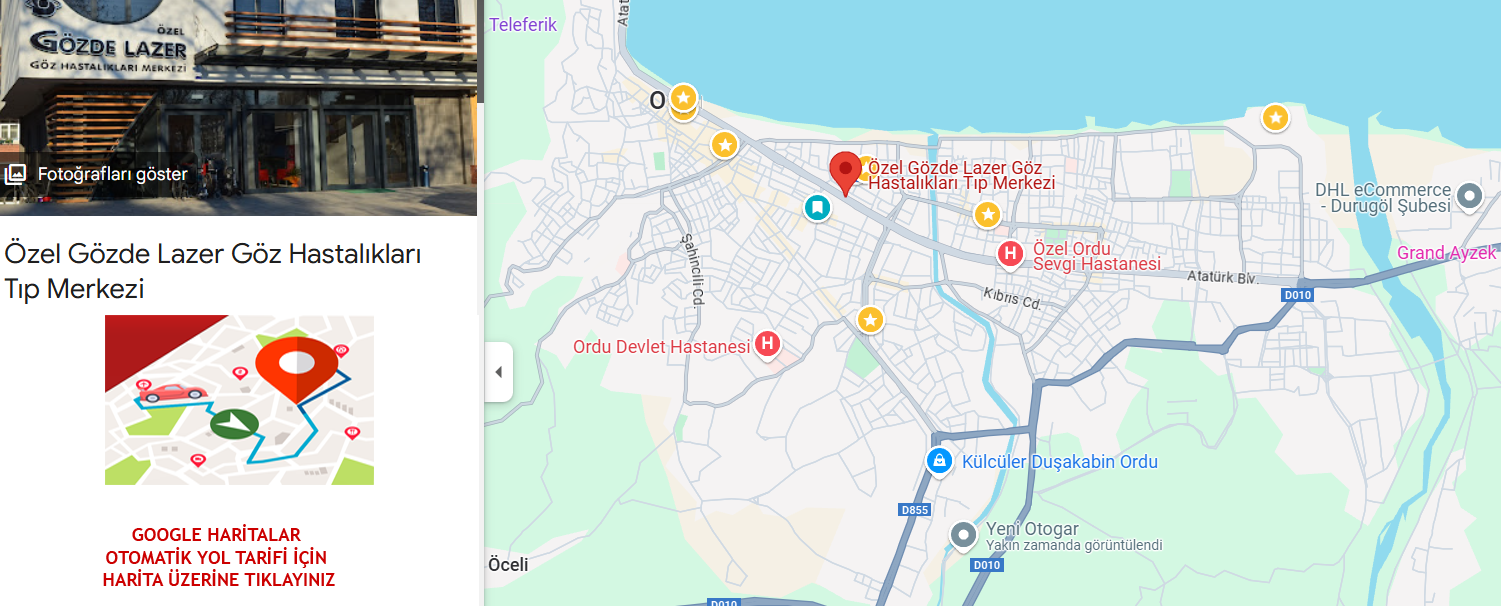Click the Külcüler Duşakabin Ordu shopping icon
This screenshot has height=606, width=1501.
coord(938,461)
